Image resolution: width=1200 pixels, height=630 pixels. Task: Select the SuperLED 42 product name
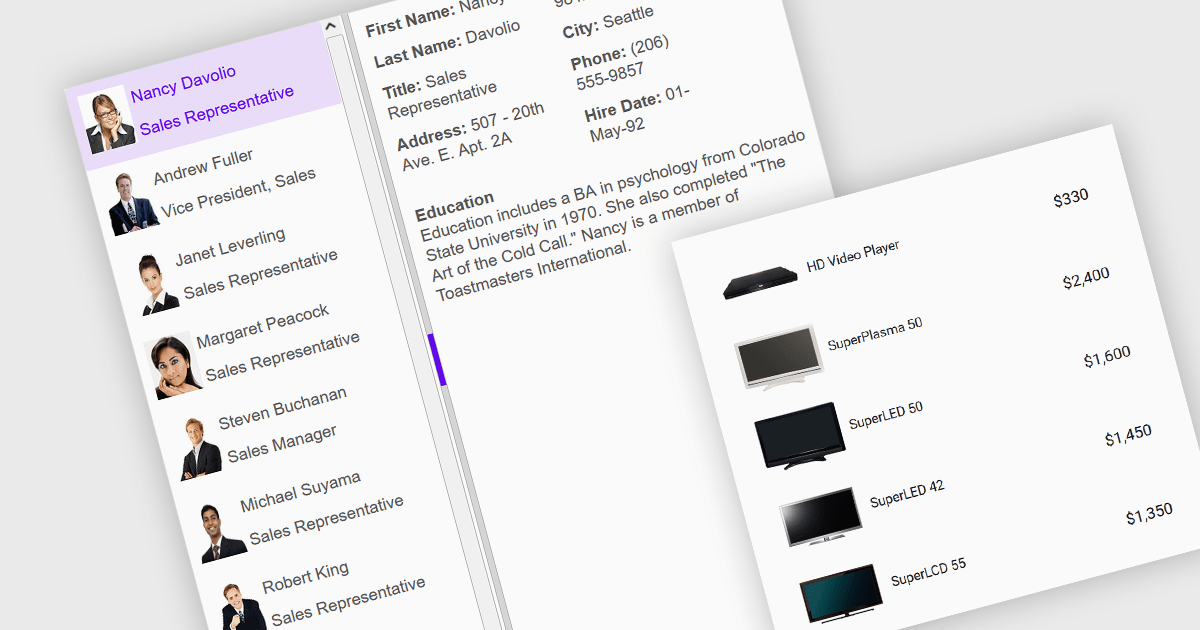click(906, 493)
